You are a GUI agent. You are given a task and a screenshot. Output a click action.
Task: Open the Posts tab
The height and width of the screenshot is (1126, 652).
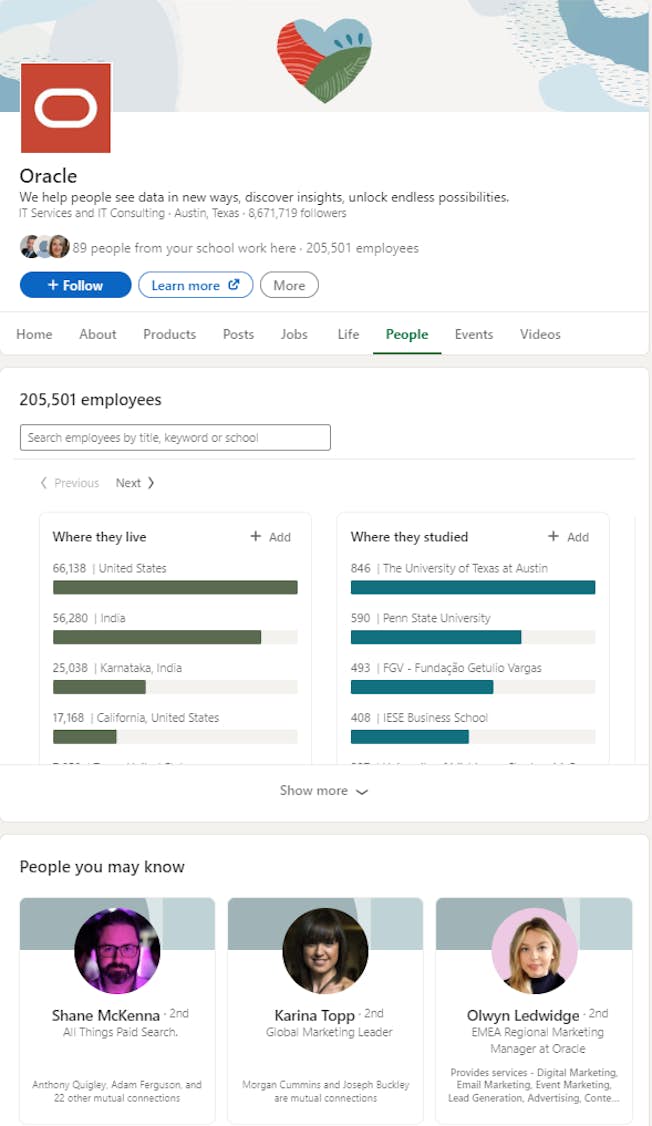(x=238, y=334)
